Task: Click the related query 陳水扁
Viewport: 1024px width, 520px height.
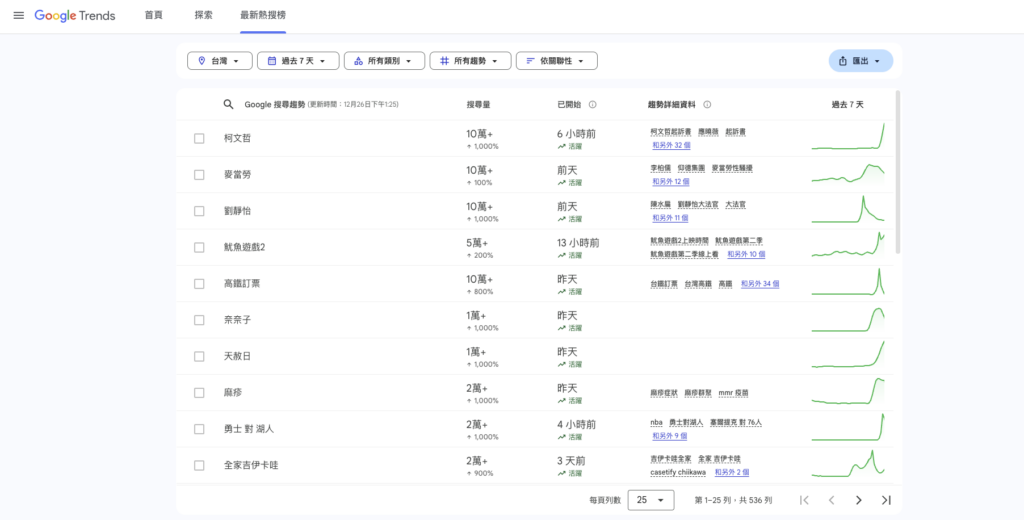Action: click(661, 204)
